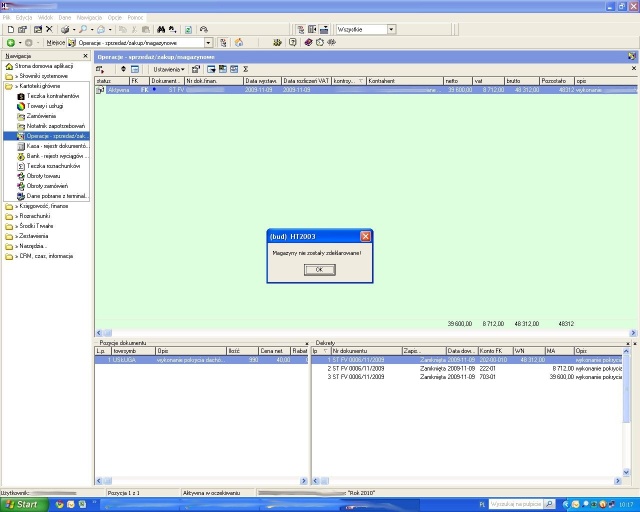Sort by Data wystaw. column header

click(262, 81)
